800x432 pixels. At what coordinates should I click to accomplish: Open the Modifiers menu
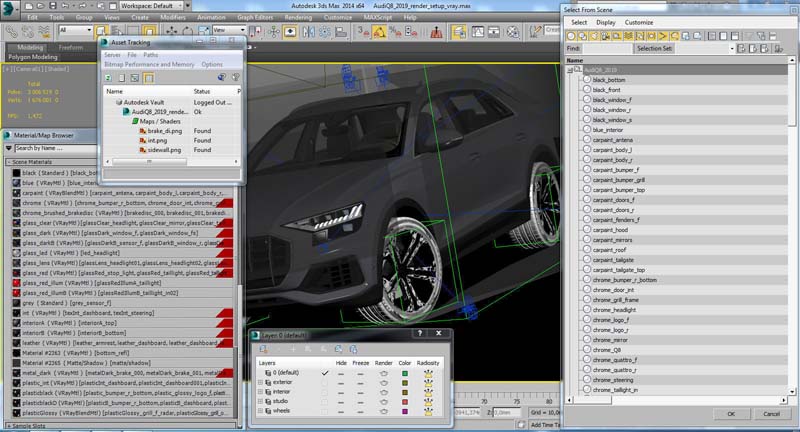[174, 17]
